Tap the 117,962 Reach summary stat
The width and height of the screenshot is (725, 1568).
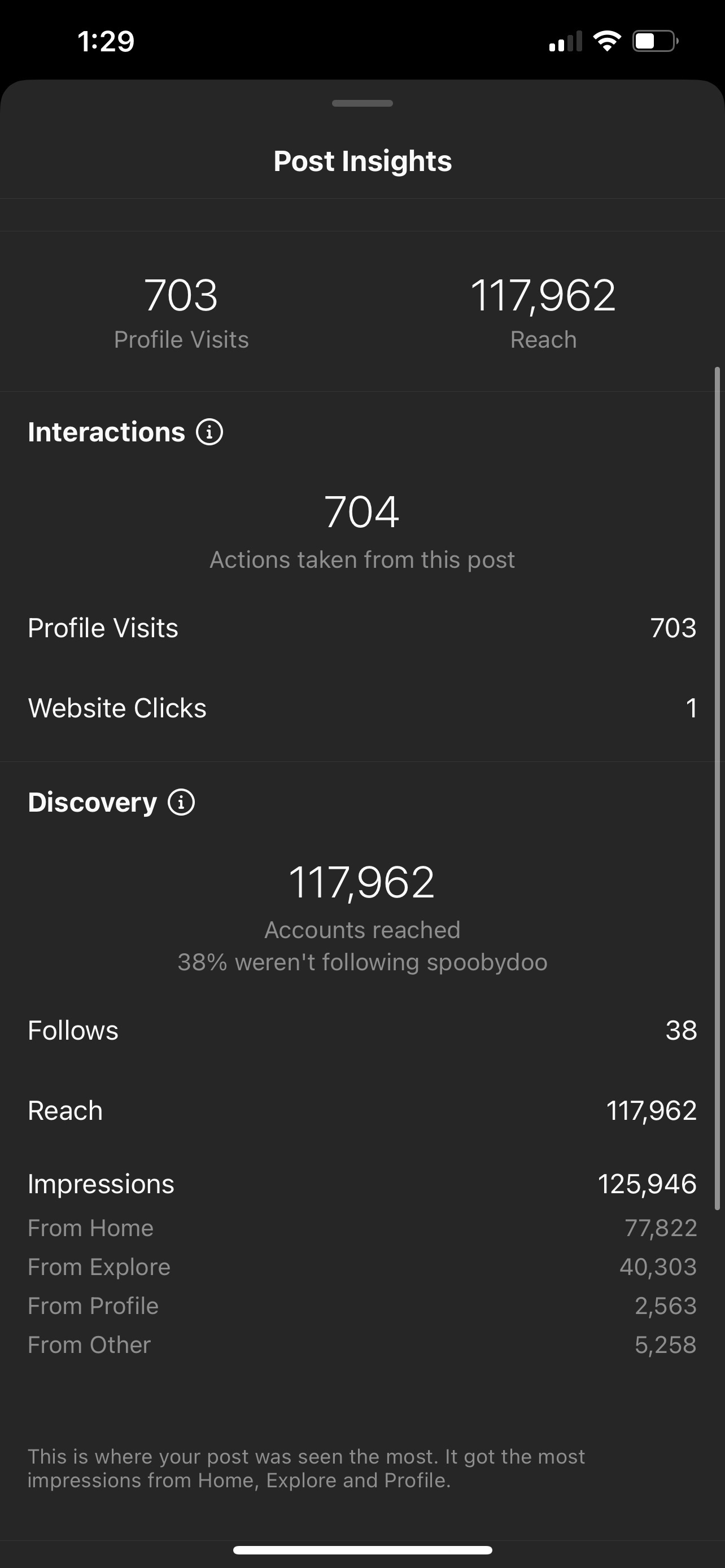[543, 312]
